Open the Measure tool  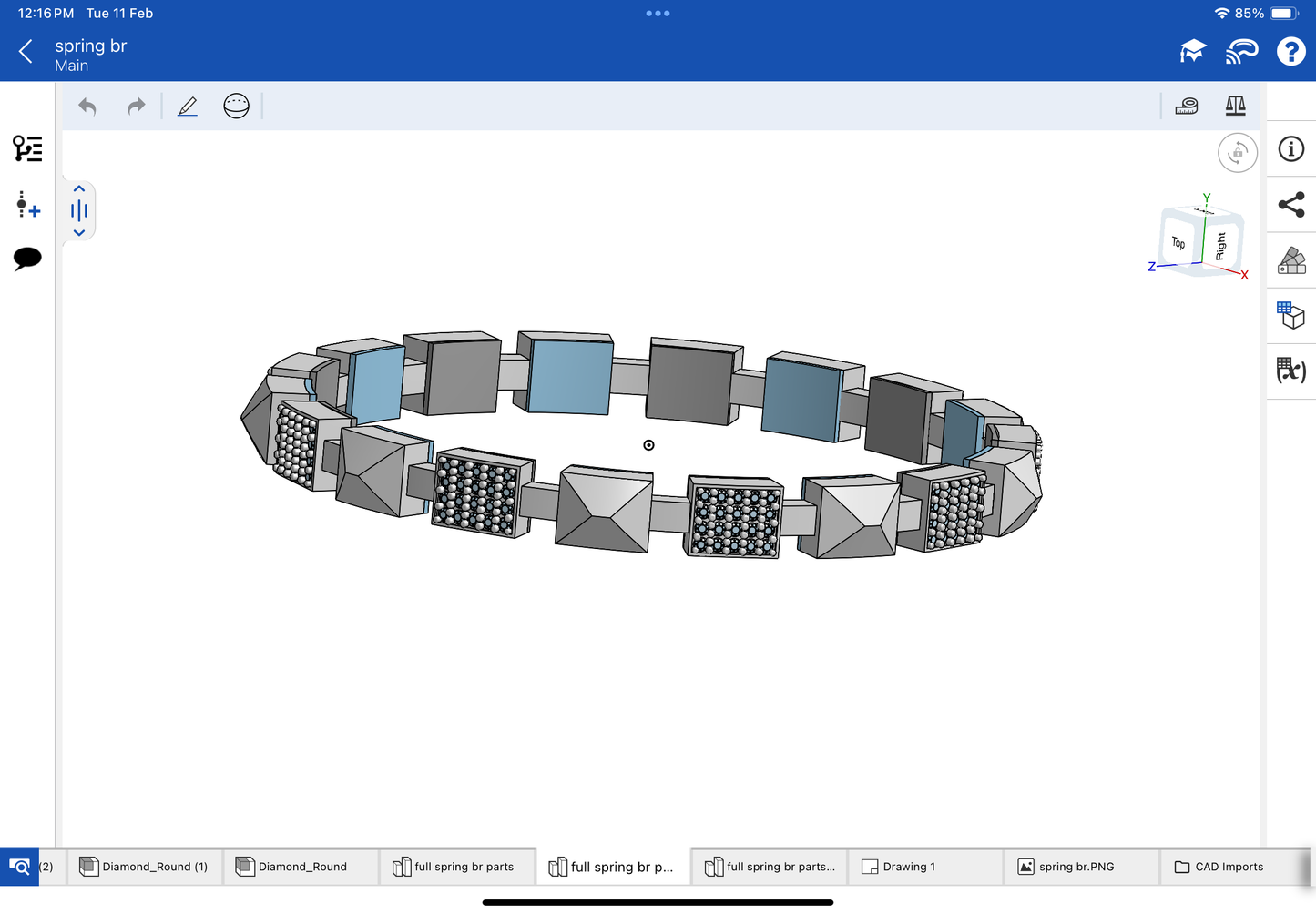[1187, 107]
